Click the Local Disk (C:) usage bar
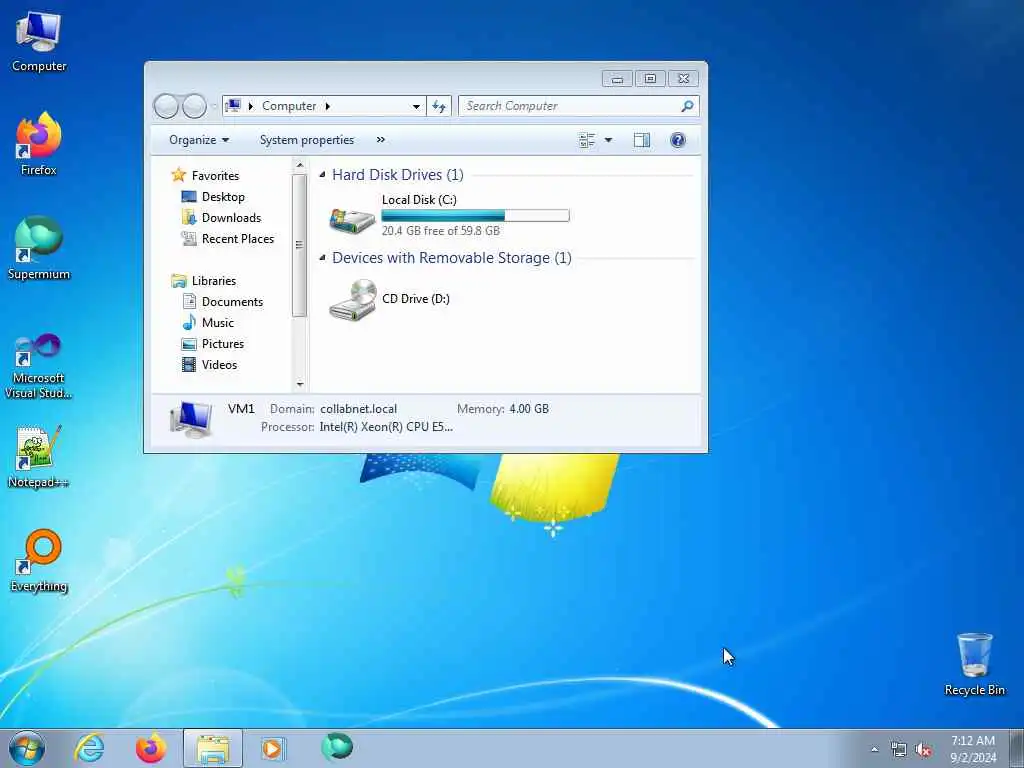Viewport: 1024px width, 768px height. click(475, 216)
